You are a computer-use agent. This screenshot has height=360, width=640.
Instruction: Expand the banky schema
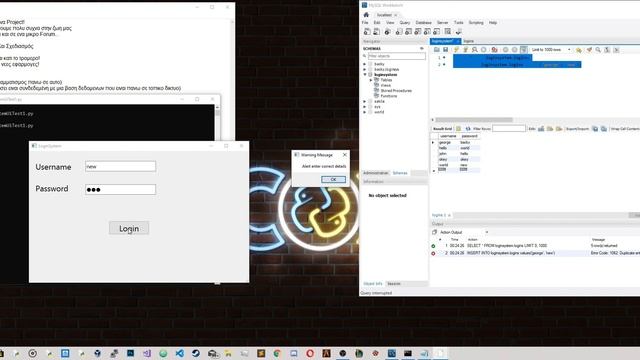(364, 64)
